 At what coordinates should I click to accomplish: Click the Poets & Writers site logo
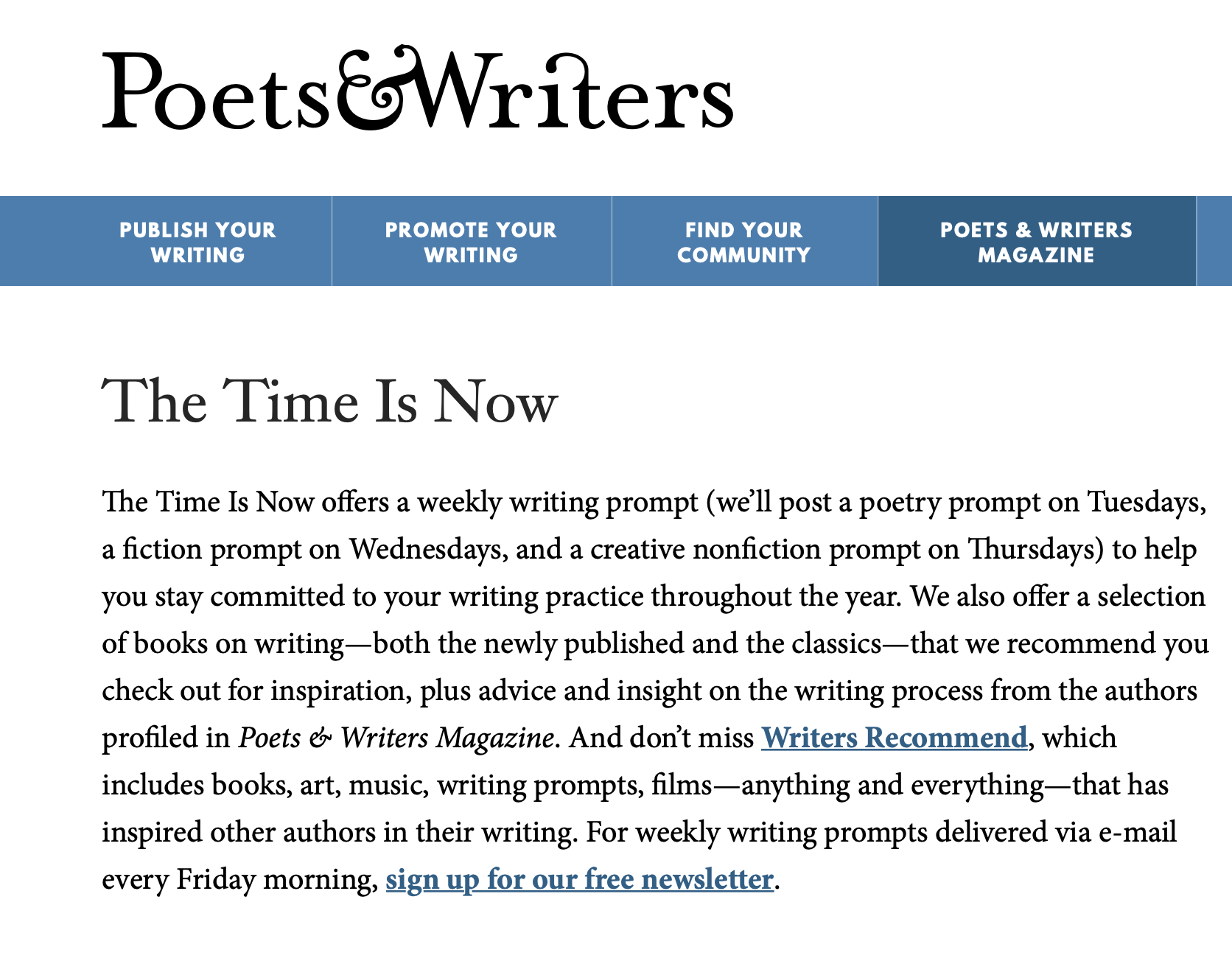point(417,90)
